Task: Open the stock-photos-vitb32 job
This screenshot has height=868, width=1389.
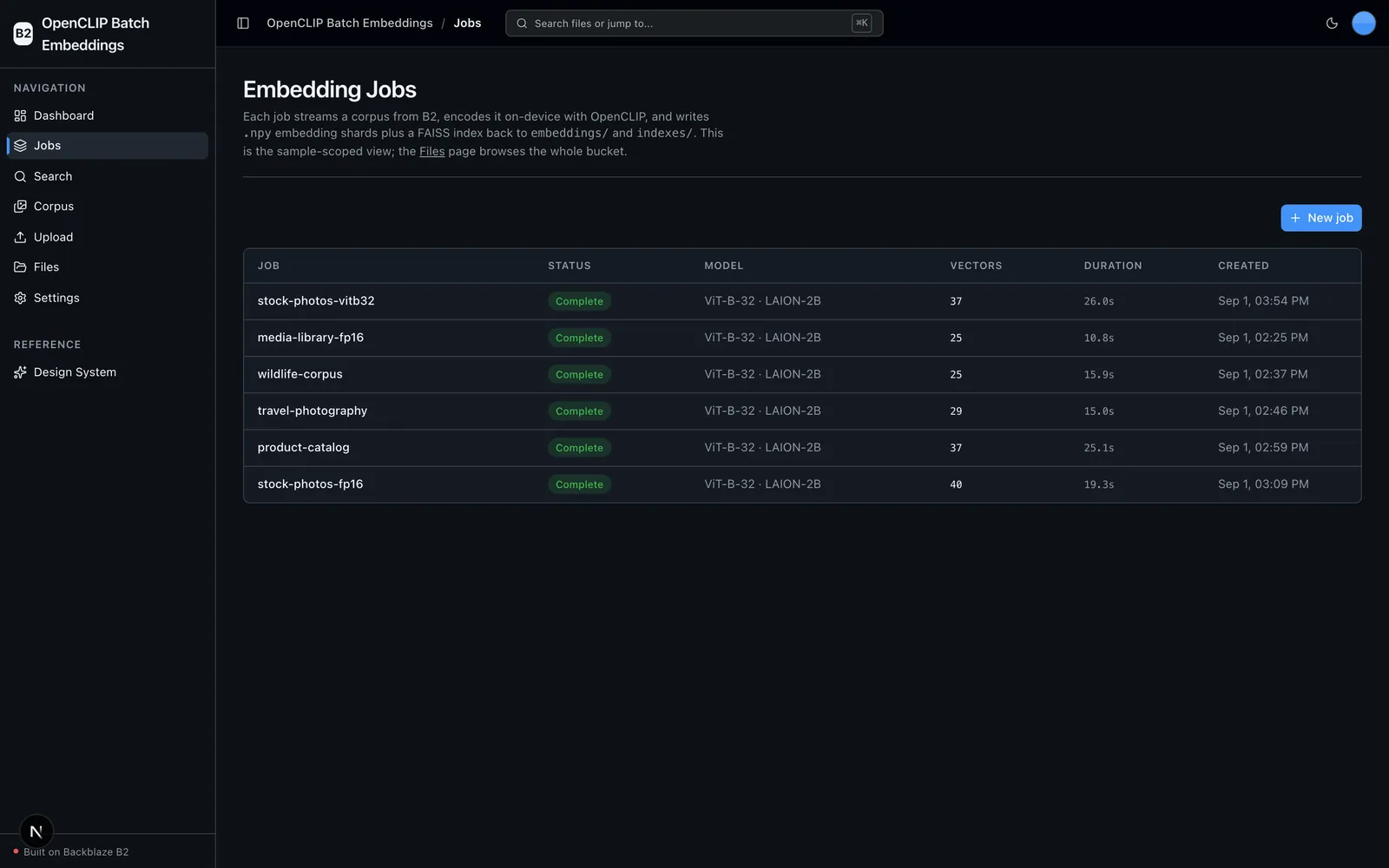Action: pyautogui.click(x=316, y=301)
